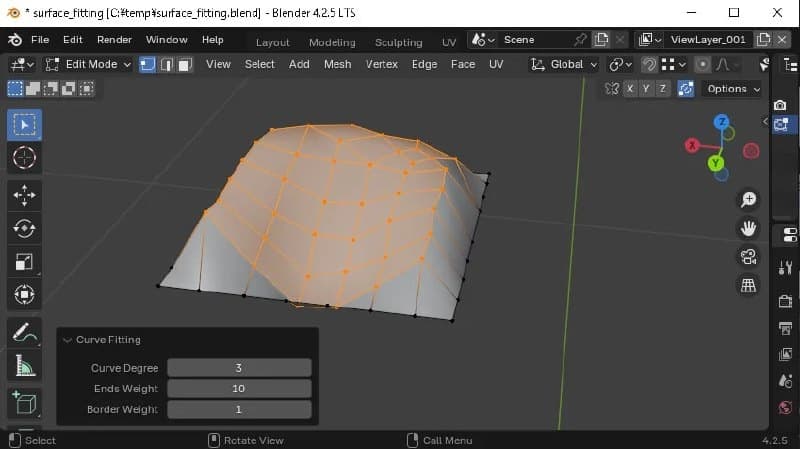Click the Blender logo menu icon
The width and height of the screenshot is (800, 449).
click(x=15, y=40)
